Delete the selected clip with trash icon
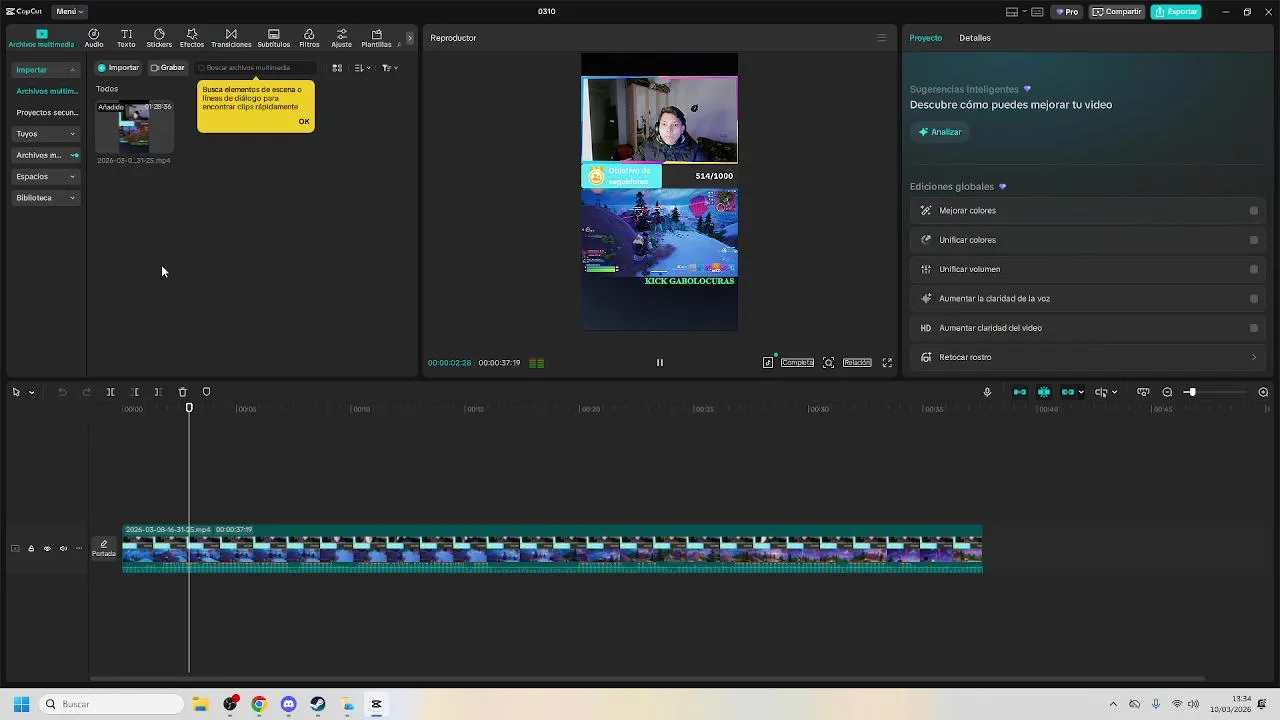 click(x=182, y=392)
